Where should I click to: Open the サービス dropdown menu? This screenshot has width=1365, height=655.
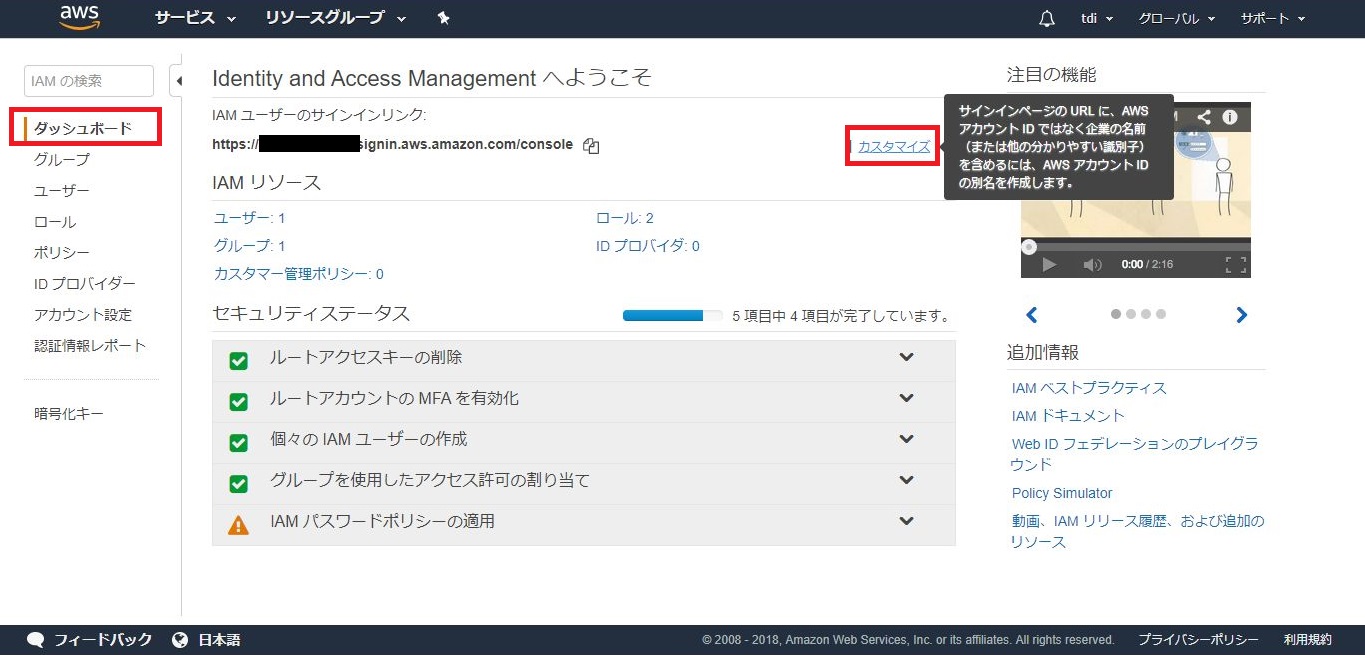195,18
